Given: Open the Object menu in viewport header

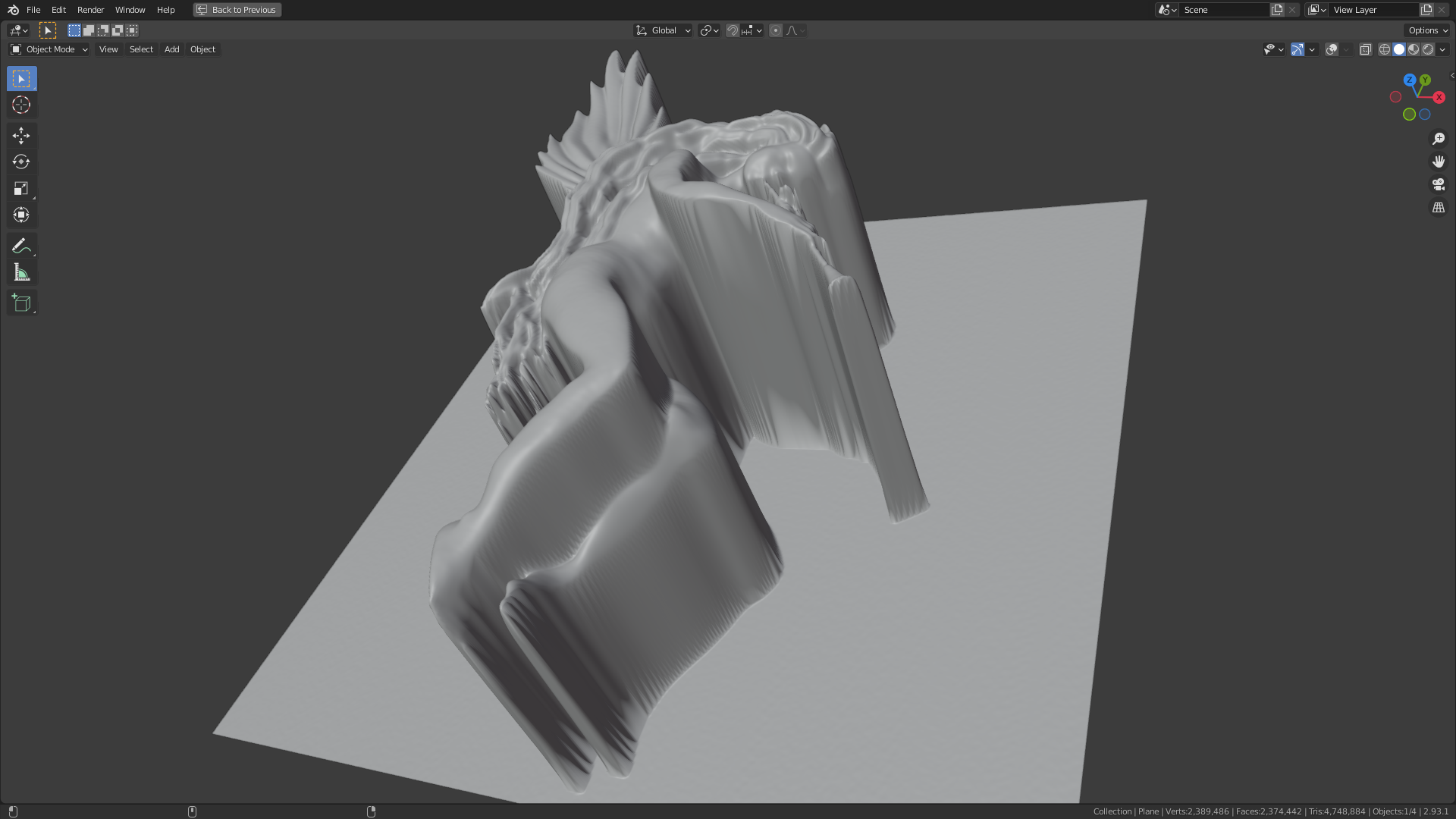Looking at the screenshot, I should point(202,49).
